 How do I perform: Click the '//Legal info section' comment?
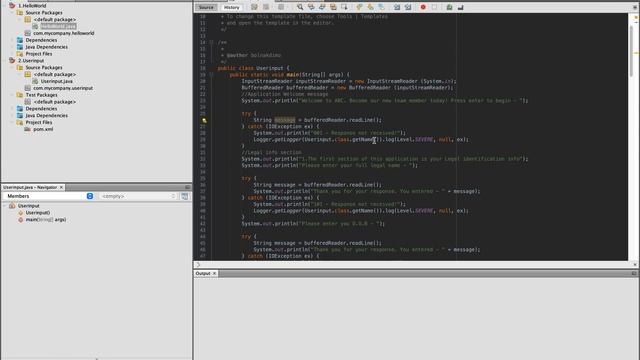click(x=271, y=152)
